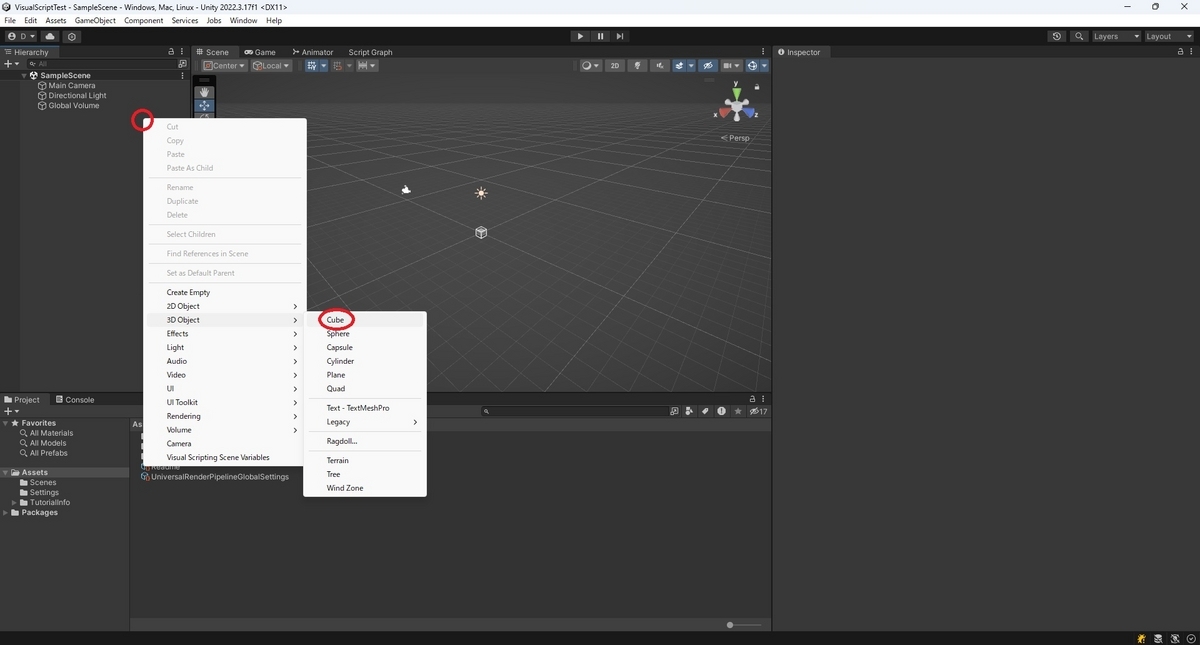
Task: Open grid visibility options arrow
Action: pyautogui.click(x=325, y=66)
